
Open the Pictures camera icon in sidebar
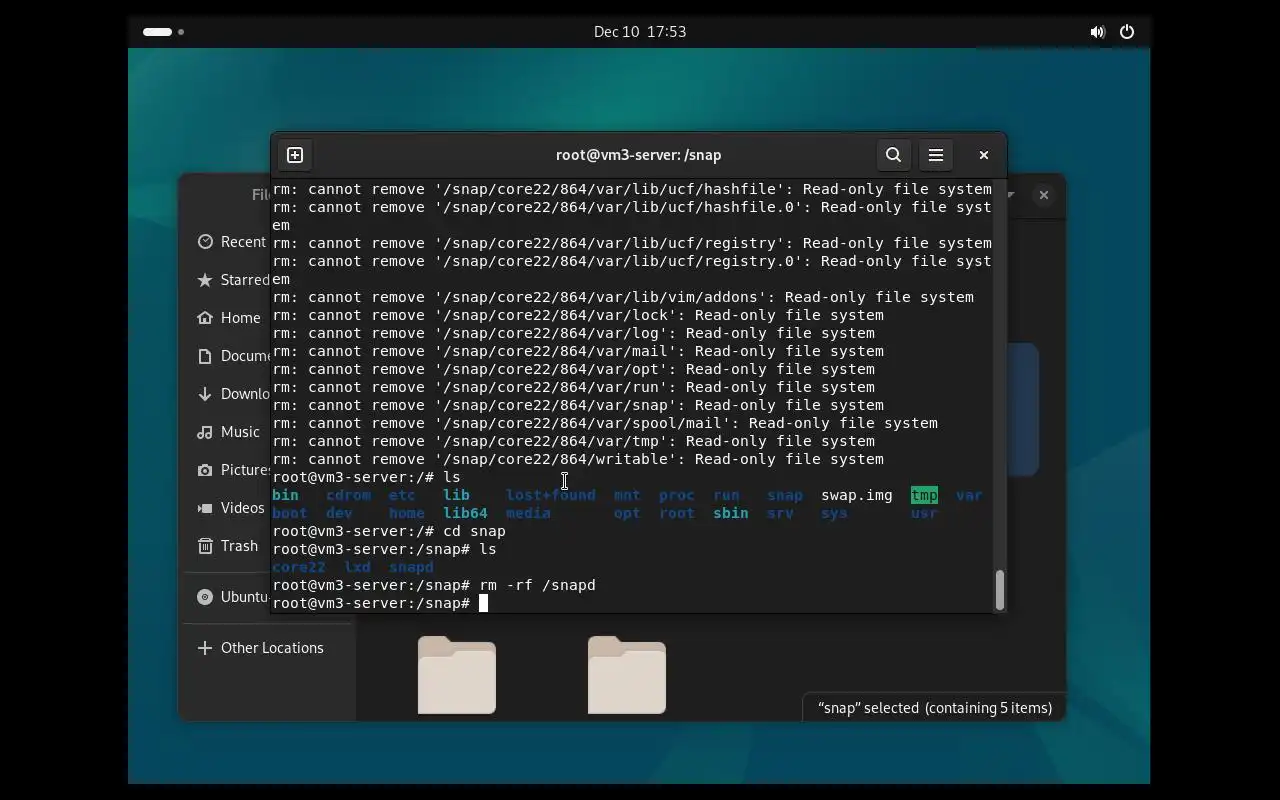tap(205, 469)
